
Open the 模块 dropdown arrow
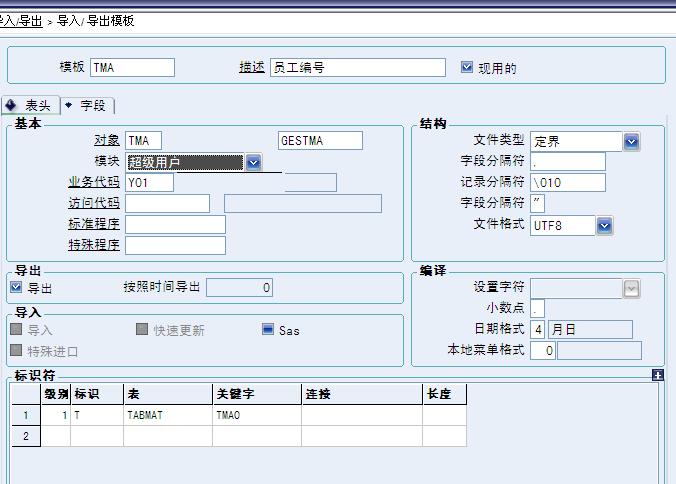click(x=253, y=162)
